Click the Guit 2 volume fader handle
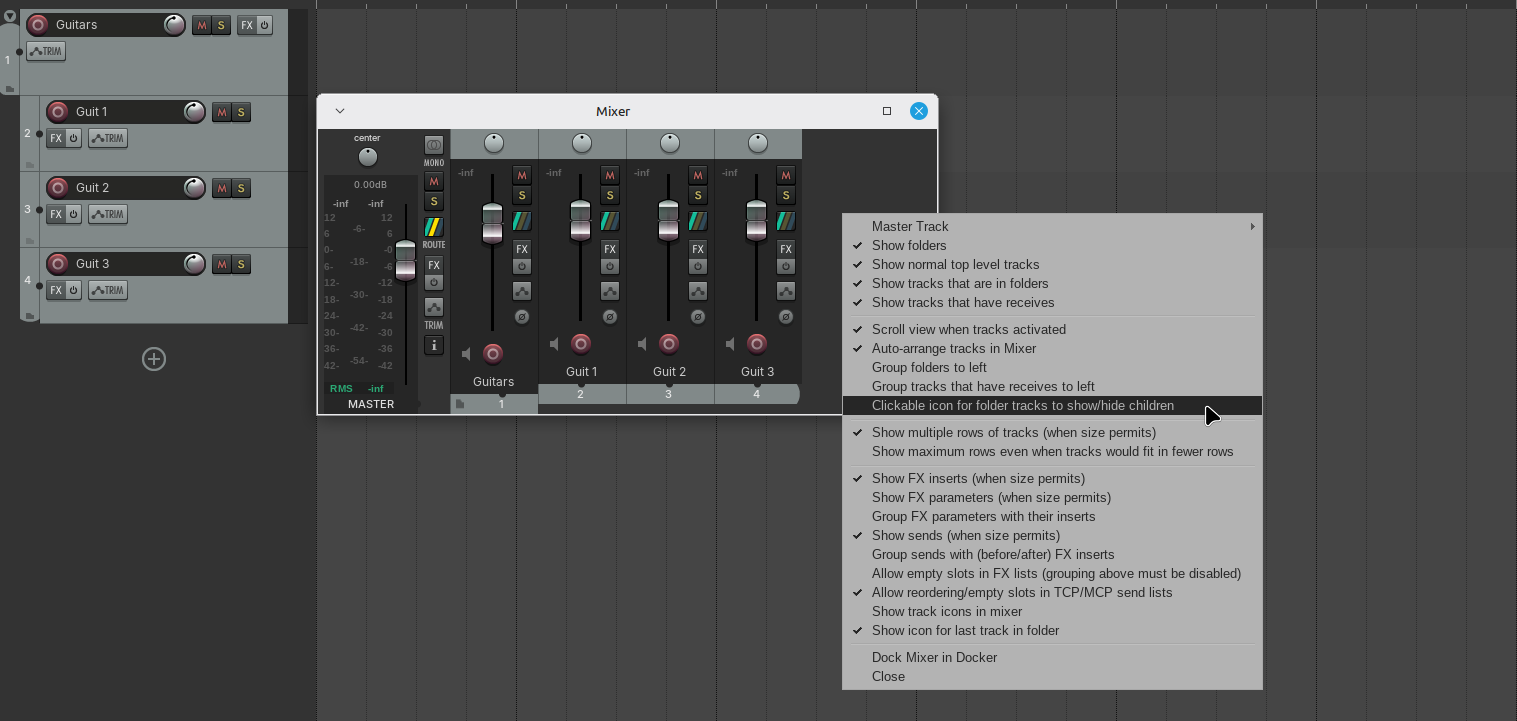Viewport: 1517px width, 721px height. coord(669,221)
